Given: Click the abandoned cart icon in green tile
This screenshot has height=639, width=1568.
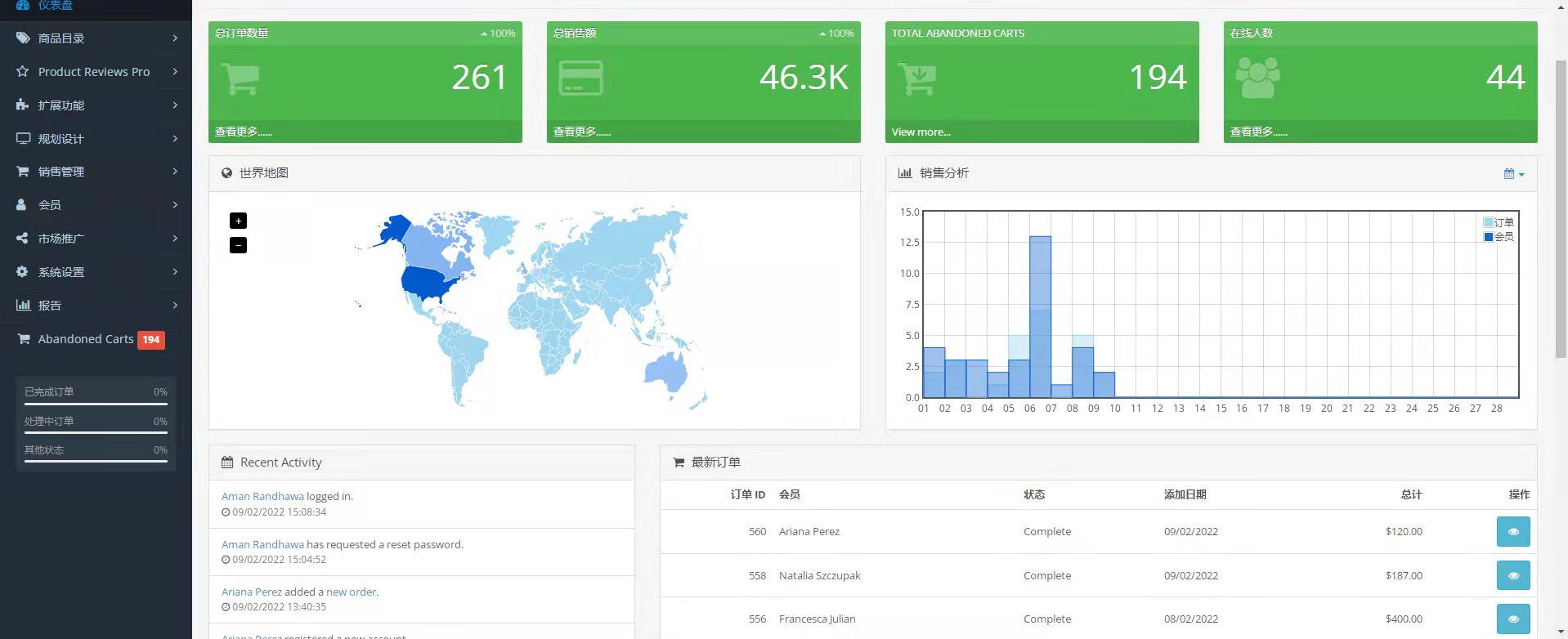Looking at the screenshot, I should click(917, 78).
